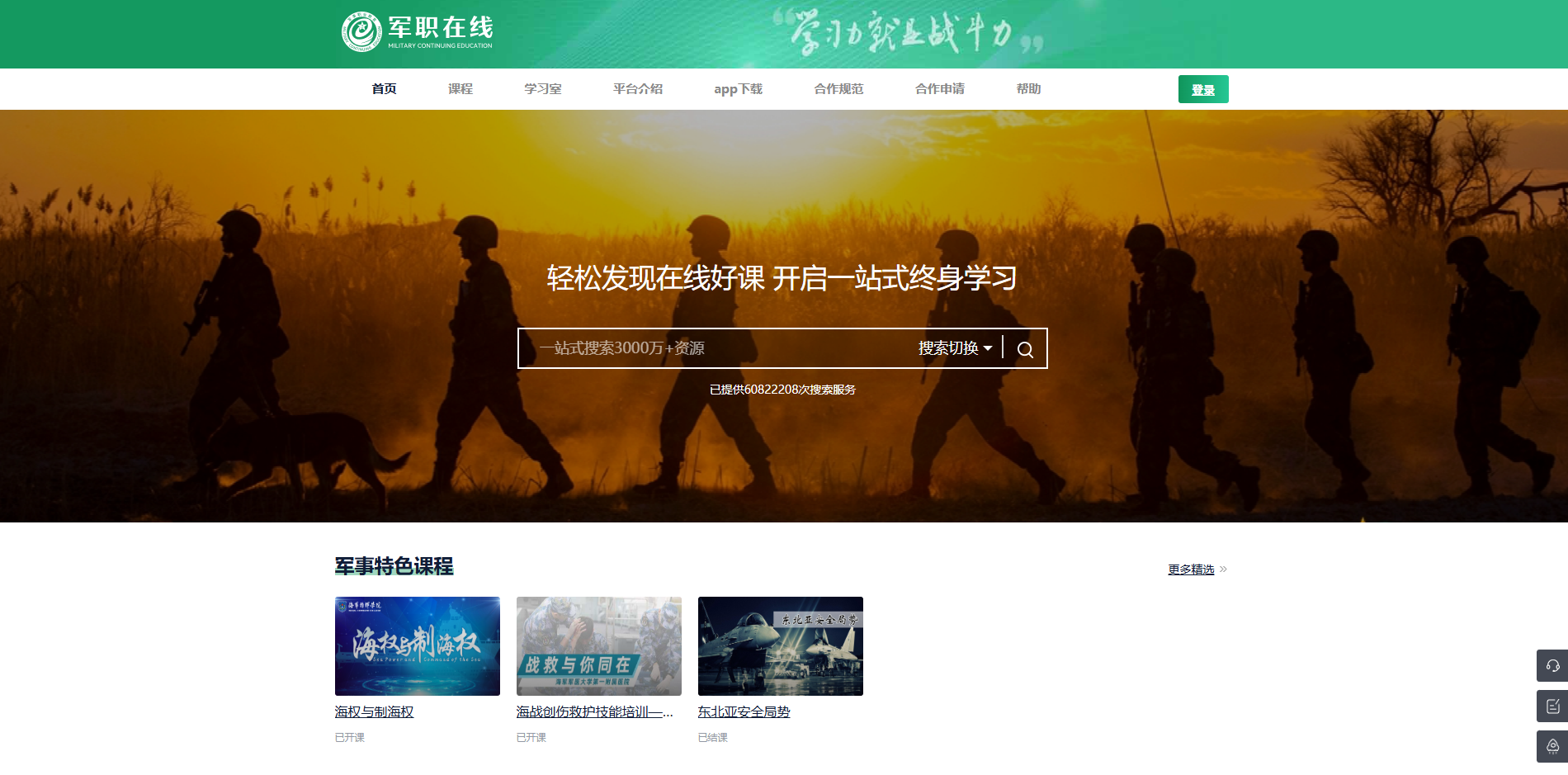Click the feedback note icon

[1552, 706]
